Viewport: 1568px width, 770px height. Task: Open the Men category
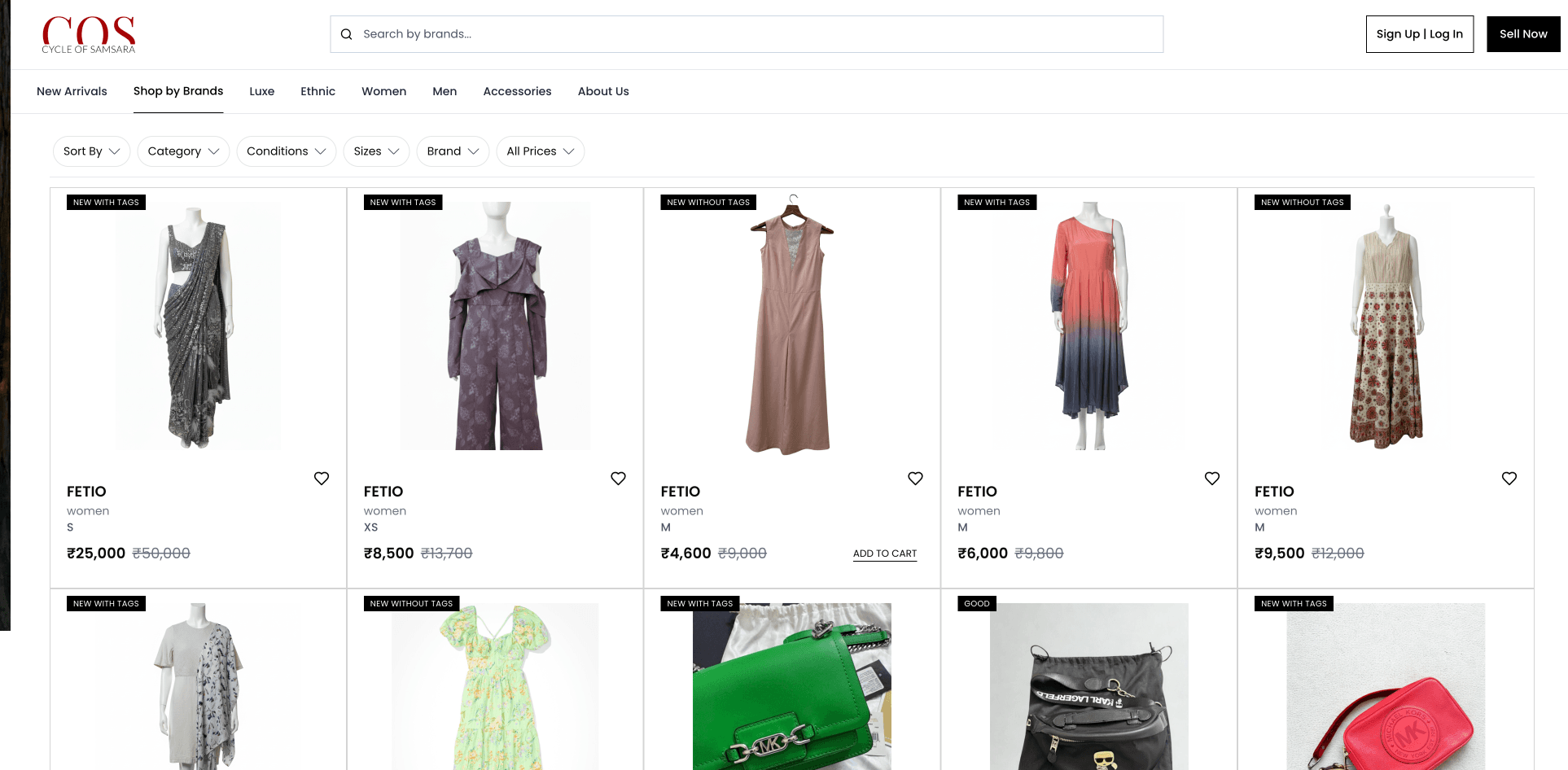click(x=445, y=91)
